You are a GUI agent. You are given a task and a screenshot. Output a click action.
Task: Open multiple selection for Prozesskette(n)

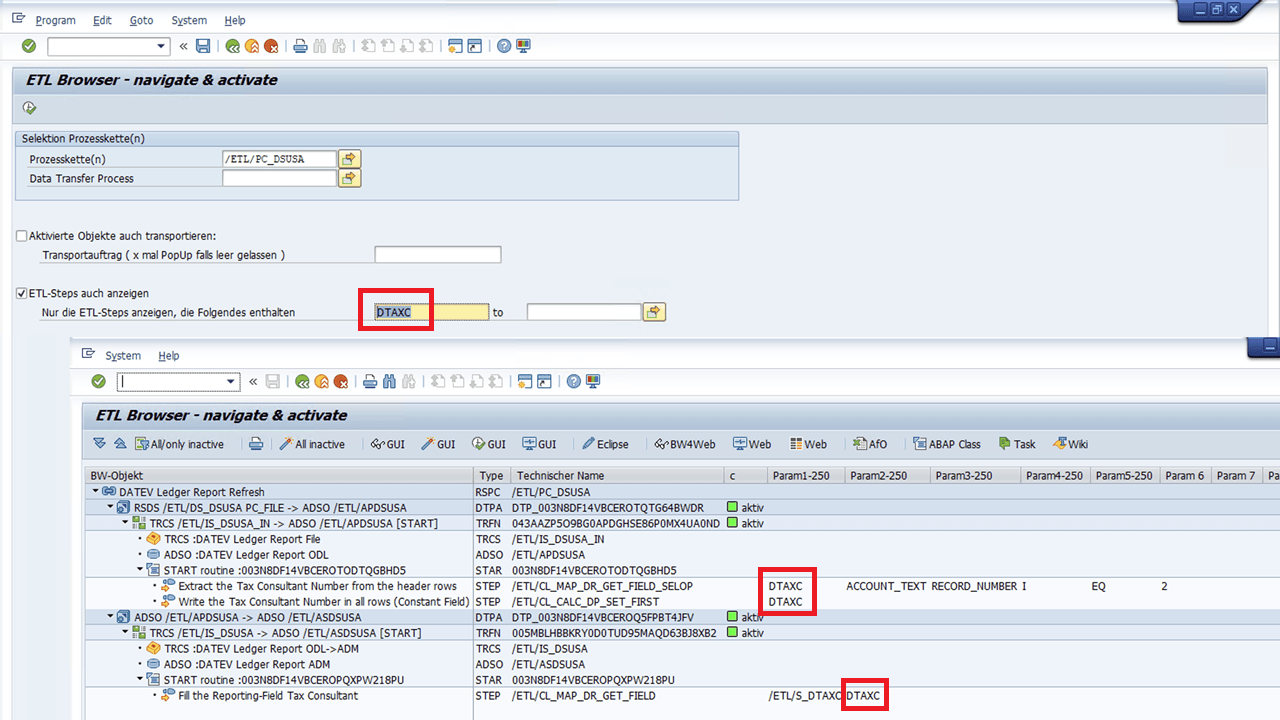click(349, 159)
